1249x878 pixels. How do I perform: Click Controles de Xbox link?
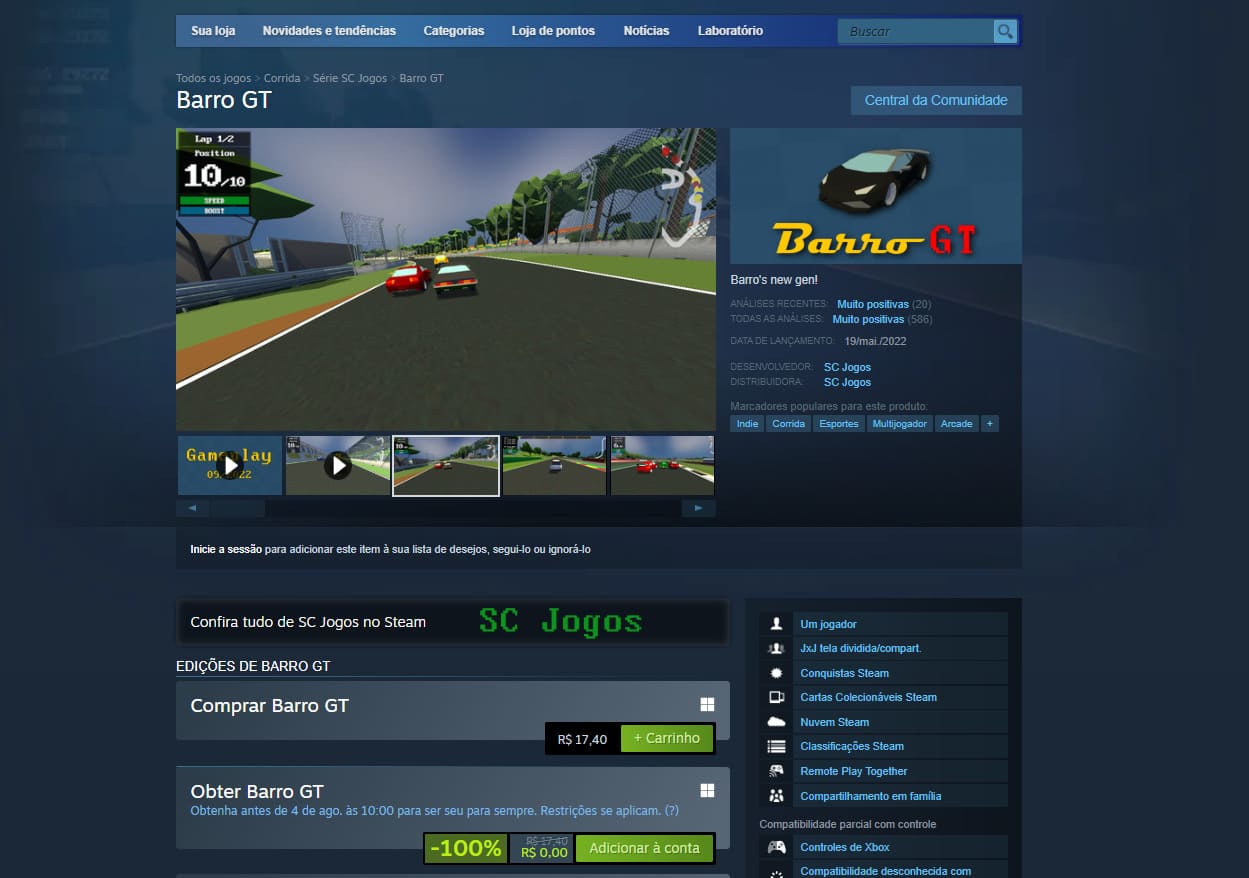[x=845, y=847]
